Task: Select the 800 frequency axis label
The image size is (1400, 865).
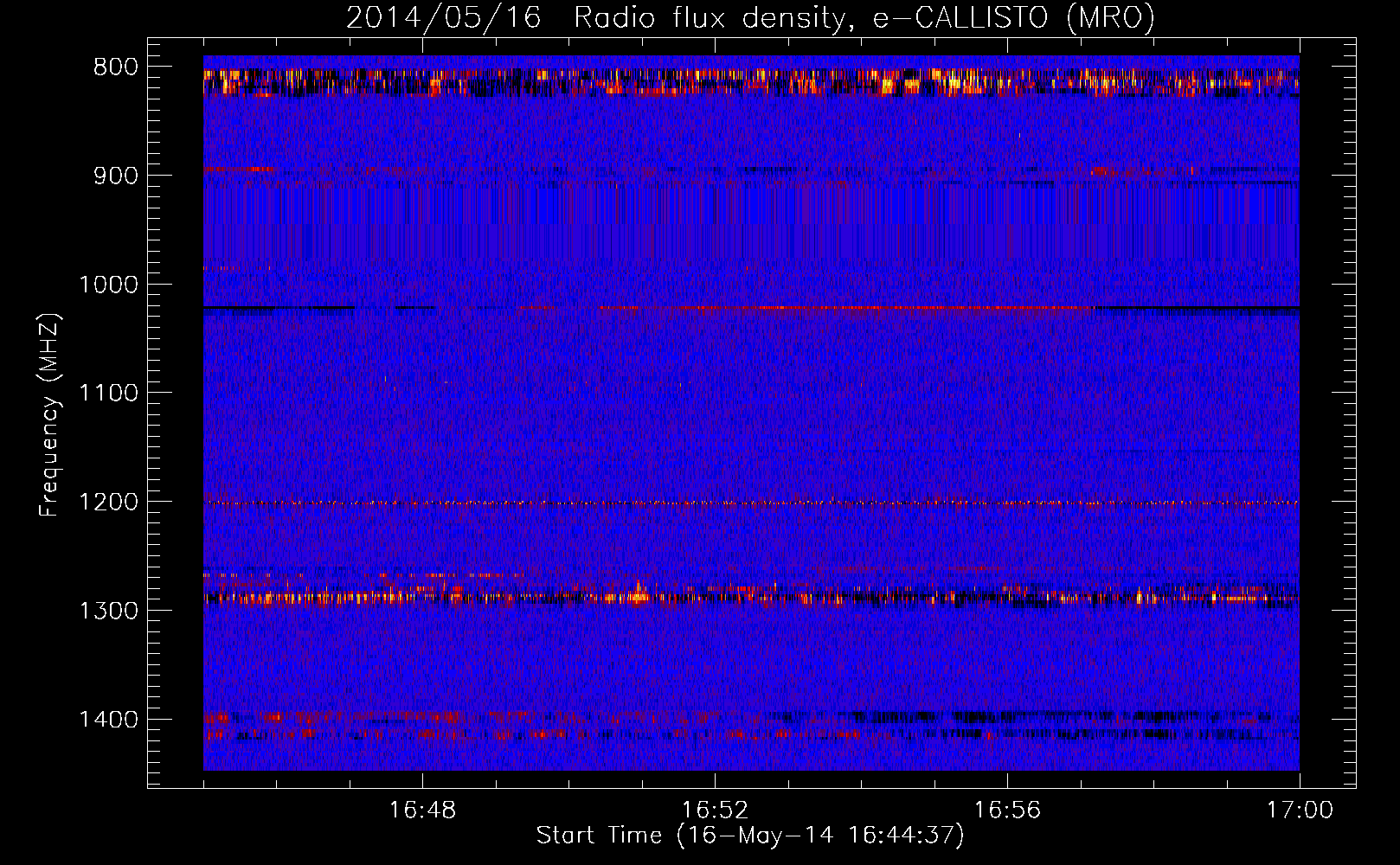Action: pos(116,67)
